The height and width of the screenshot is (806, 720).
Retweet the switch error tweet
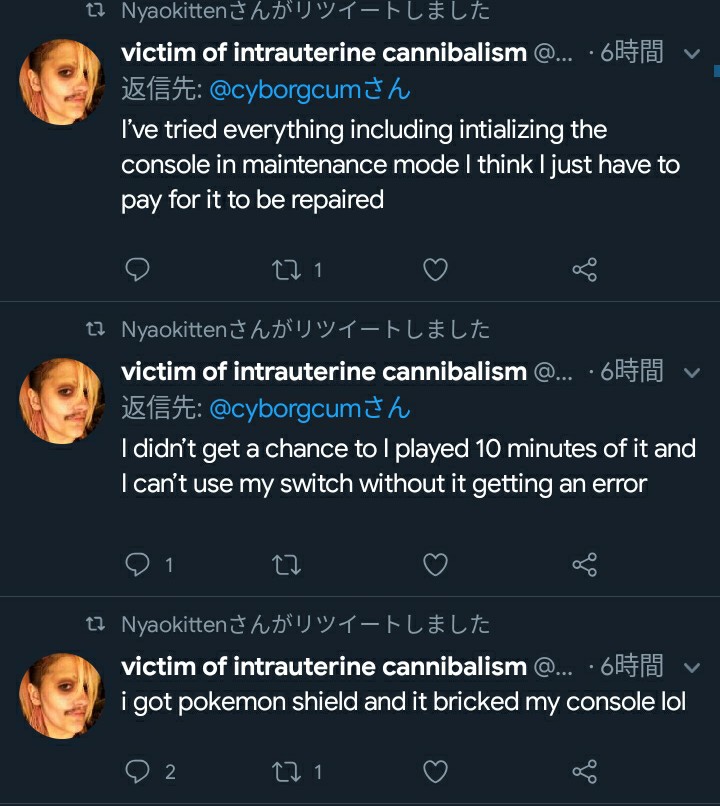coord(285,565)
